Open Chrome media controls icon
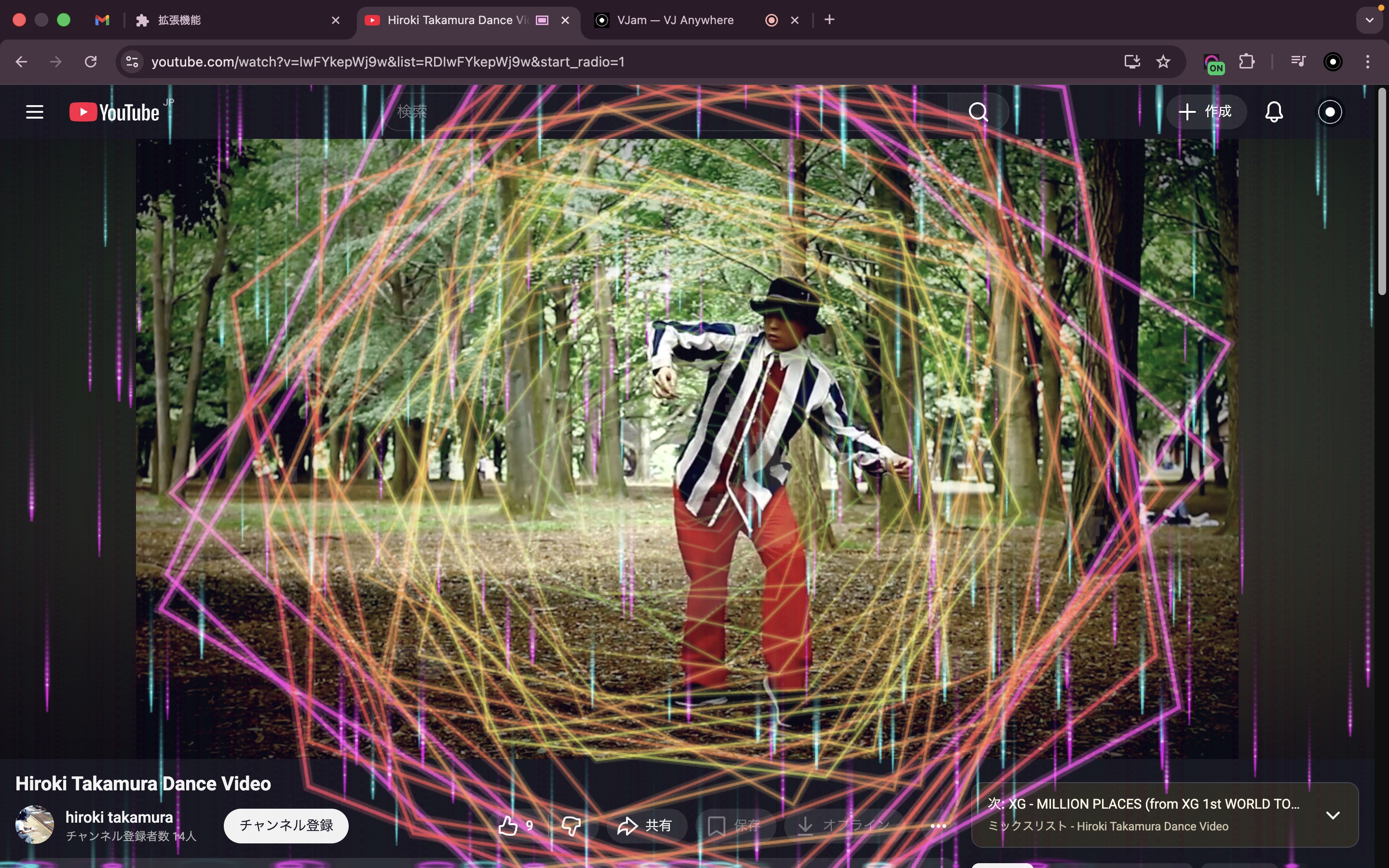The image size is (1389, 868). coord(1298,61)
